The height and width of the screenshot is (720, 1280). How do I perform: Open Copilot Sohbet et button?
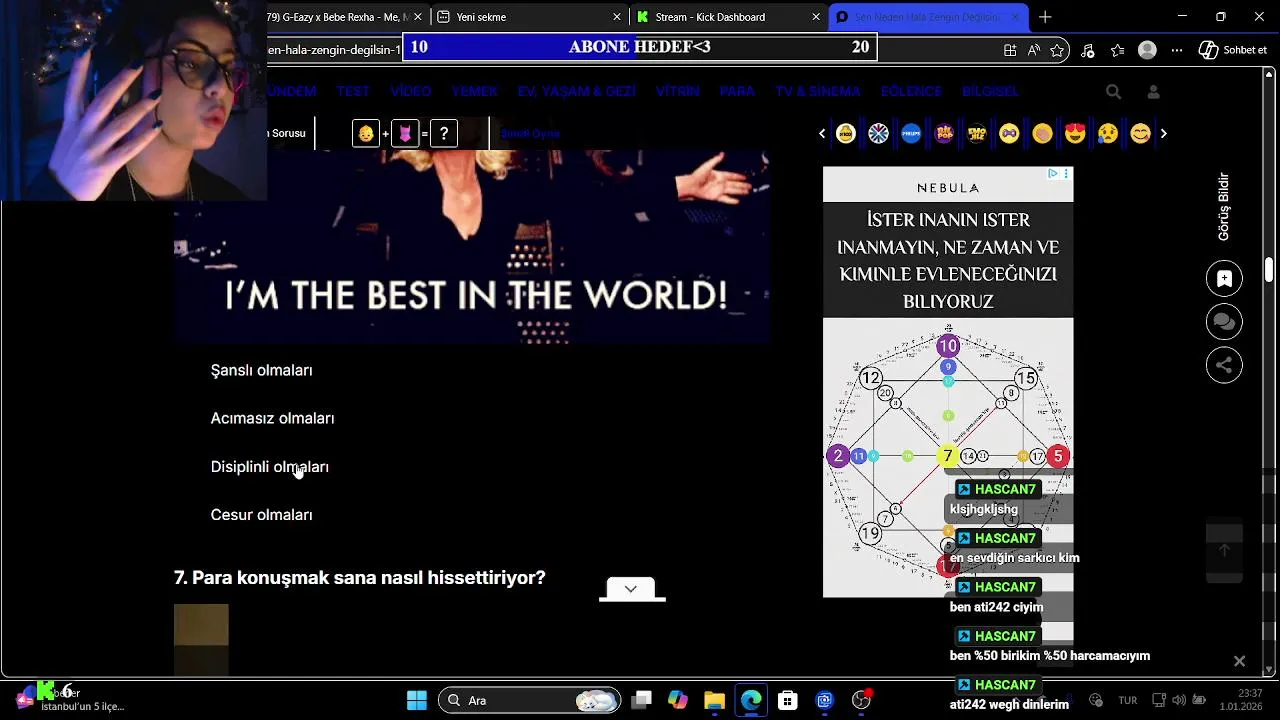point(1233,50)
